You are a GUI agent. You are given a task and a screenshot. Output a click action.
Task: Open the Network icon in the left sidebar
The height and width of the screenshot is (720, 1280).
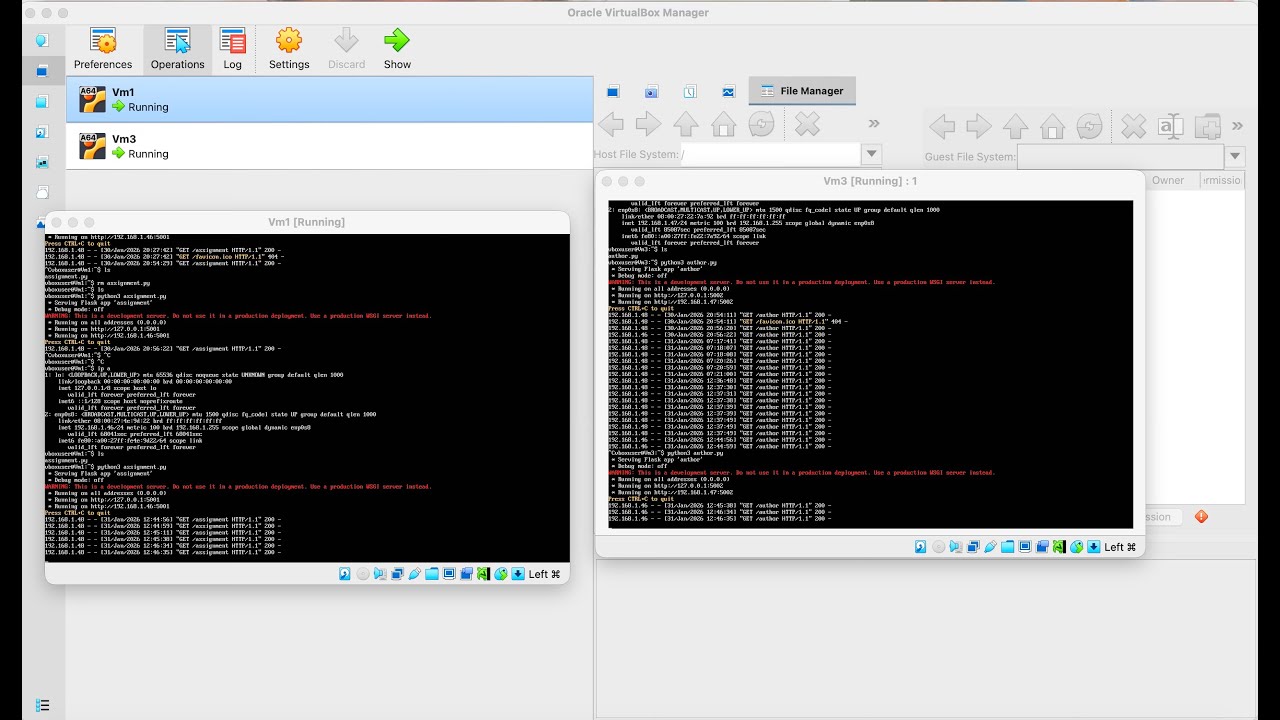42,161
